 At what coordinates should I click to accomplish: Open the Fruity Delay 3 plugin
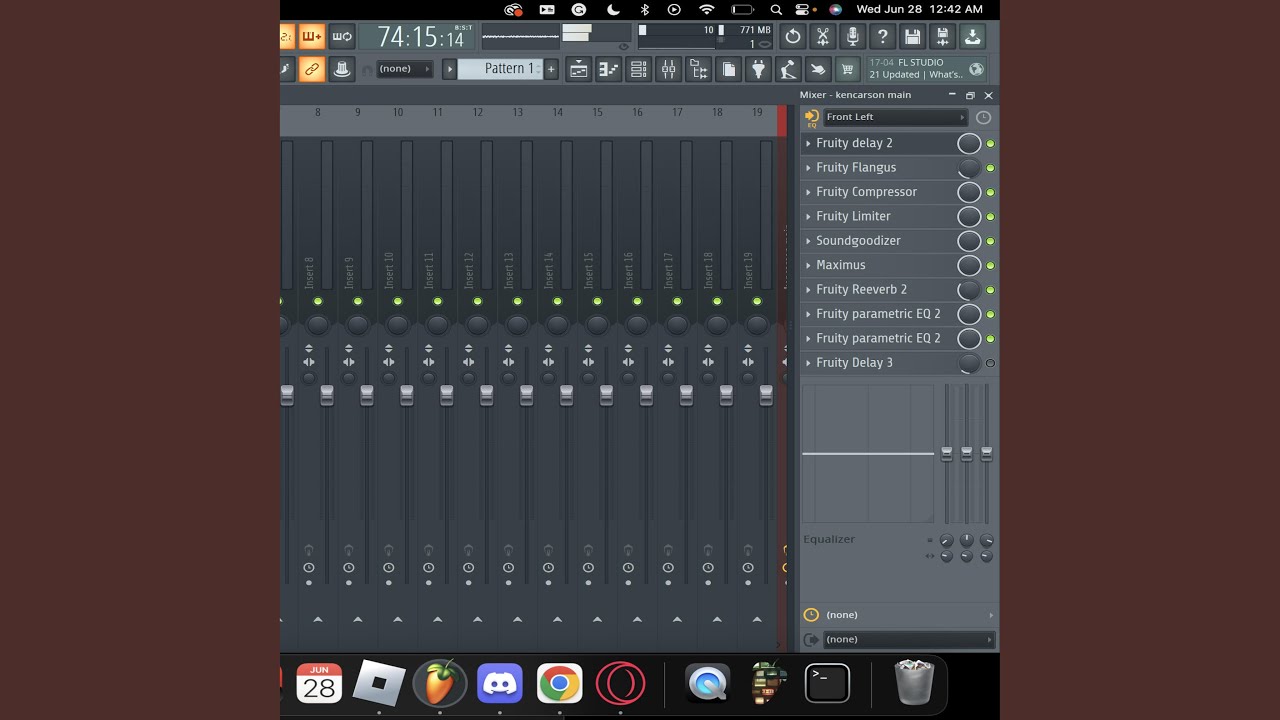coord(854,363)
